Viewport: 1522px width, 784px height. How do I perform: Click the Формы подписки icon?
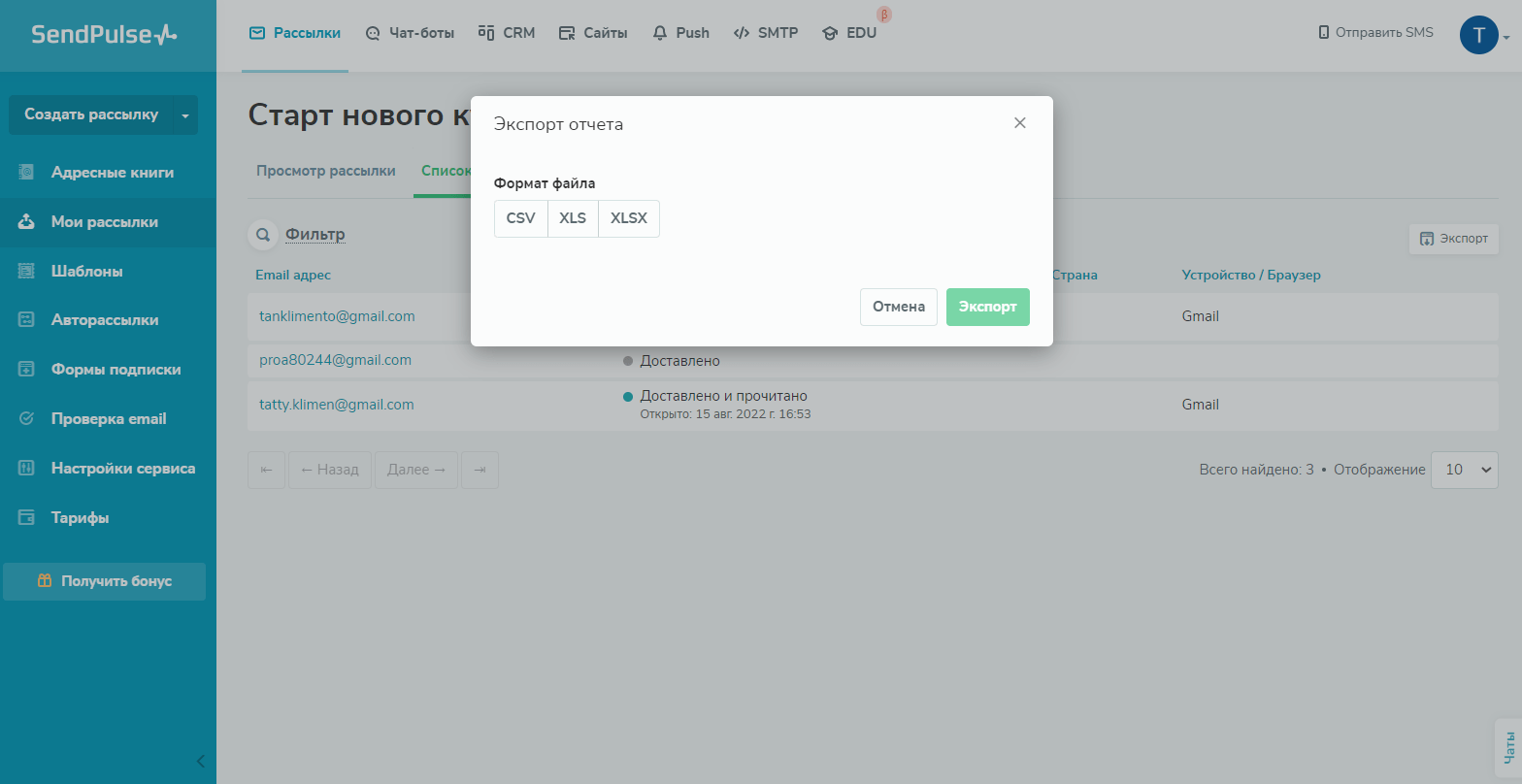[x=27, y=370]
